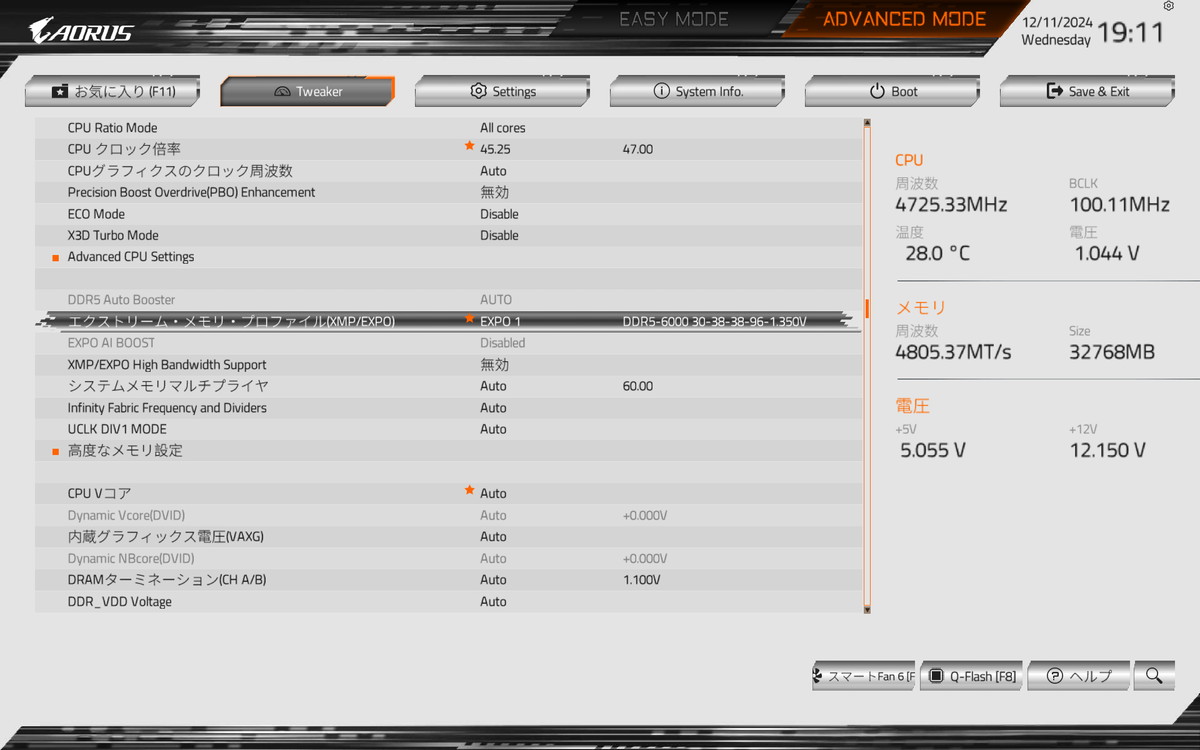Image resolution: width=1200 pixels, height=750 pixels.
Task: Change ECO Mode Disable setting
Action: coord(499,214)
